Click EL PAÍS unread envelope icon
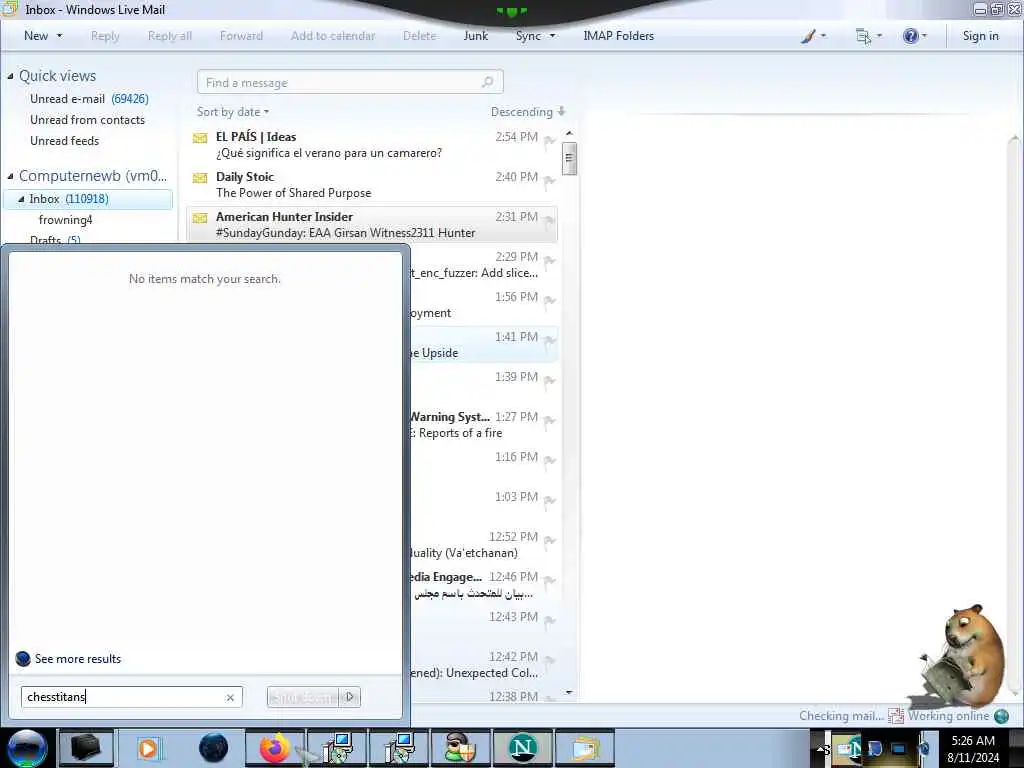 click(x=200, y=138)
